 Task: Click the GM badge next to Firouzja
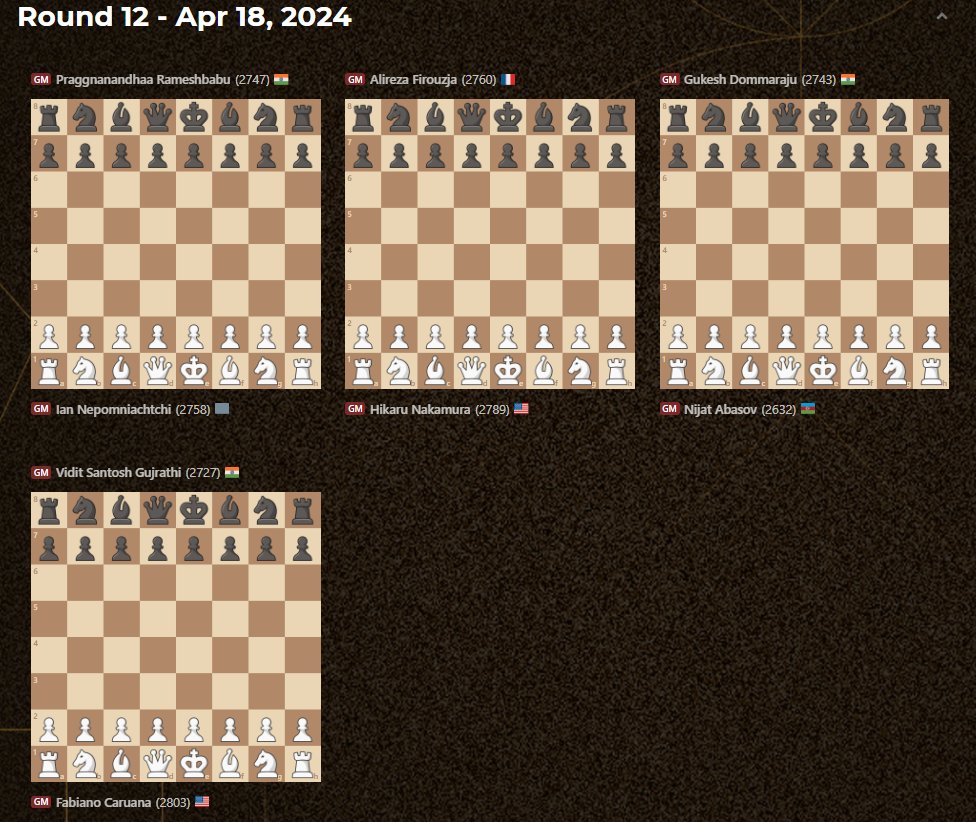355,80
